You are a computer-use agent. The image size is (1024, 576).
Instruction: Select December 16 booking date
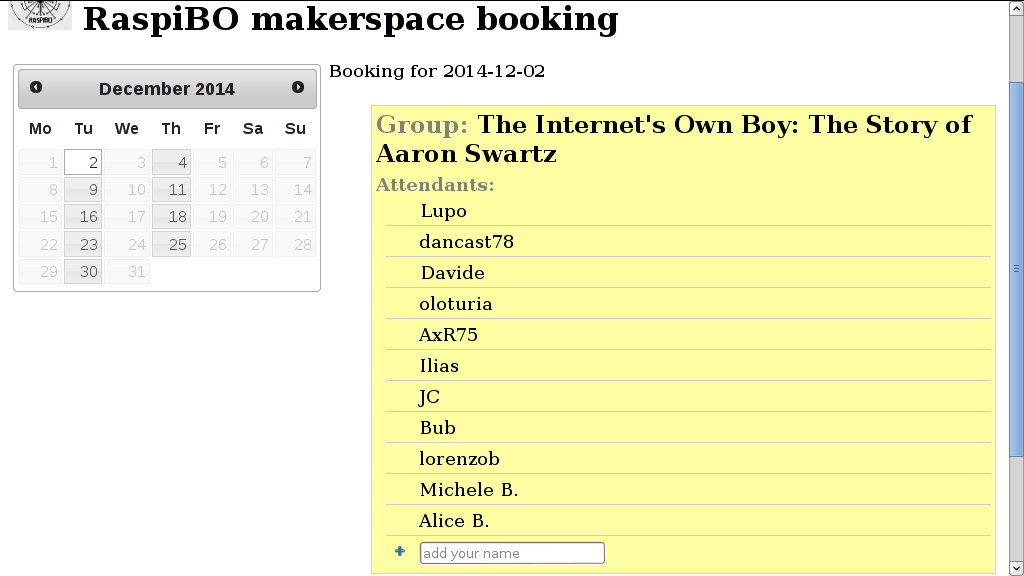[x=83, y=216]
